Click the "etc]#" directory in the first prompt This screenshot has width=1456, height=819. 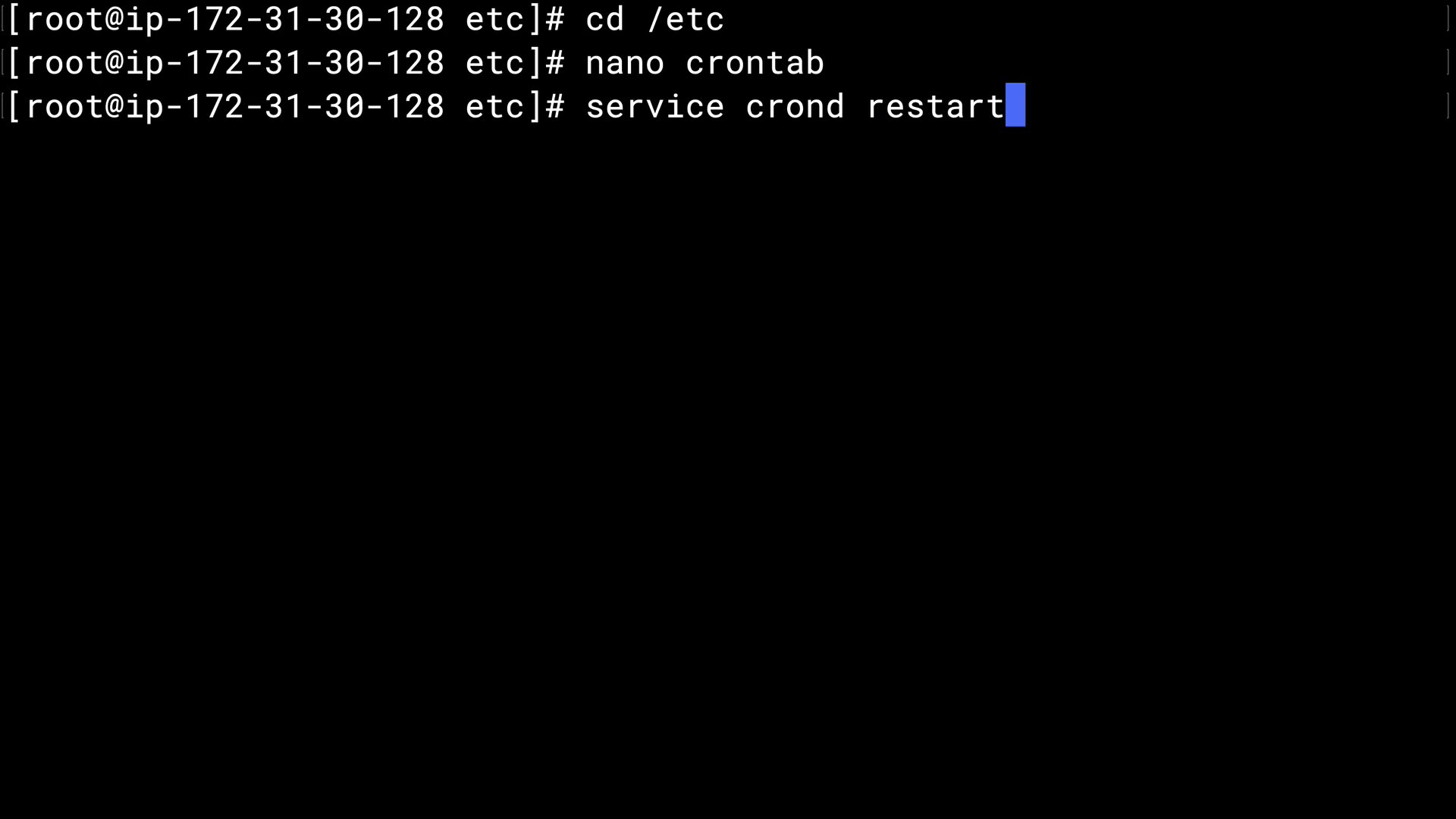[x=515, y=19]
